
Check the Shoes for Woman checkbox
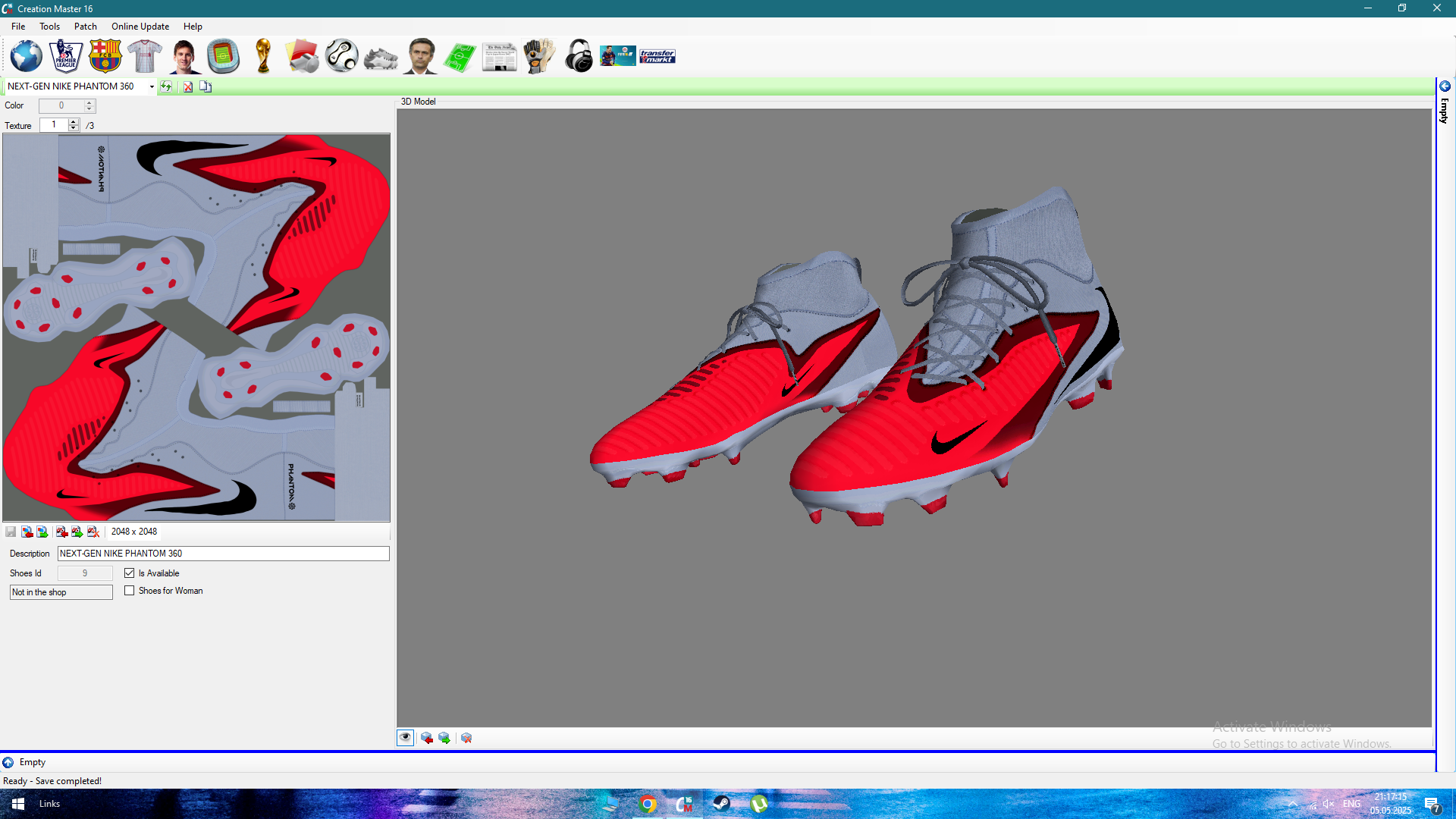[130, 591]
